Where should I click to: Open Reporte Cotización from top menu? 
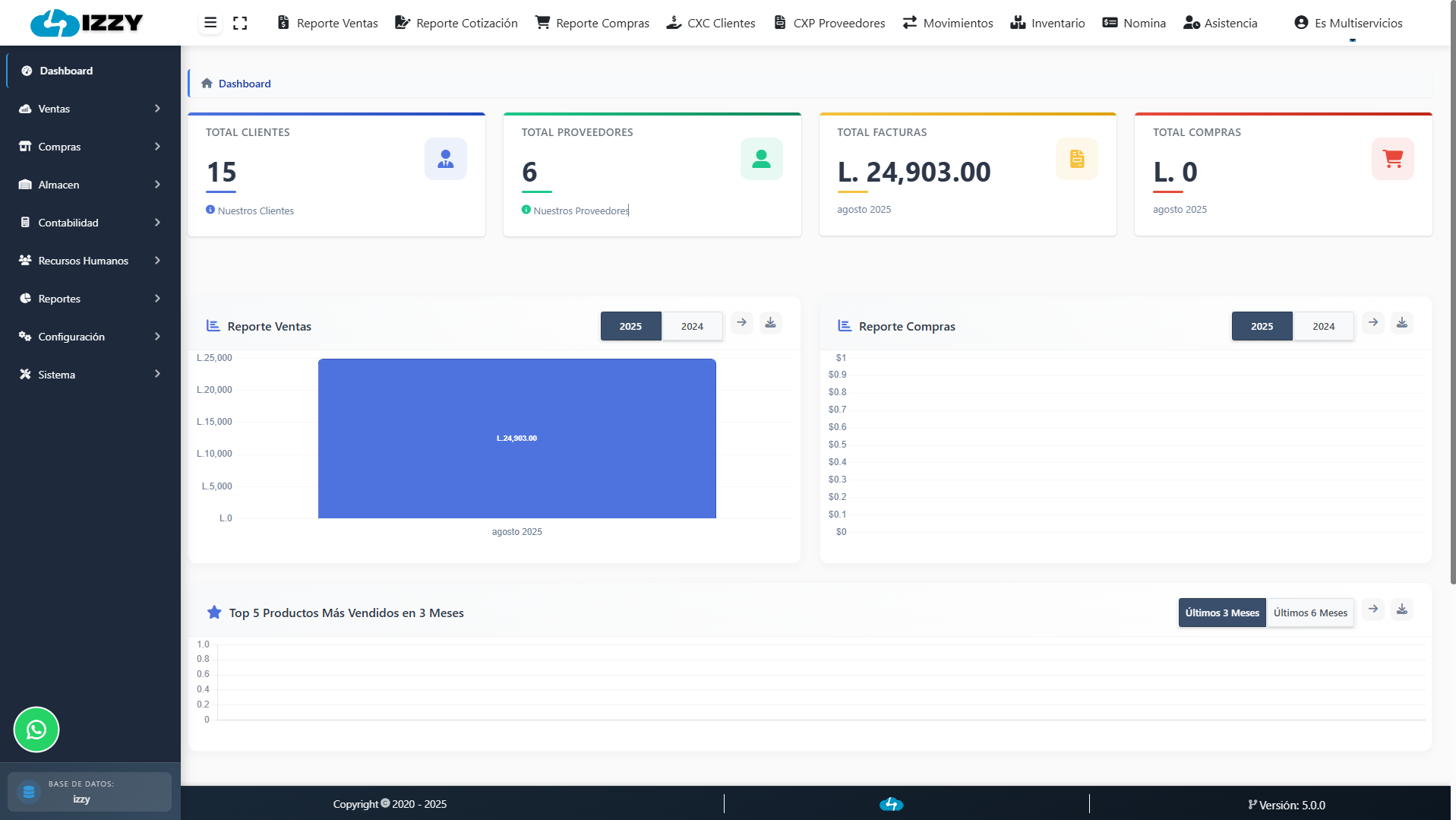click(x=456, y=23)
